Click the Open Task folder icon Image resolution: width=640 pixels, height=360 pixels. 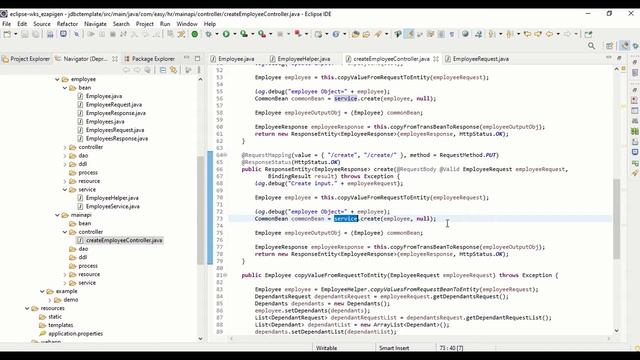coord(366,34)
